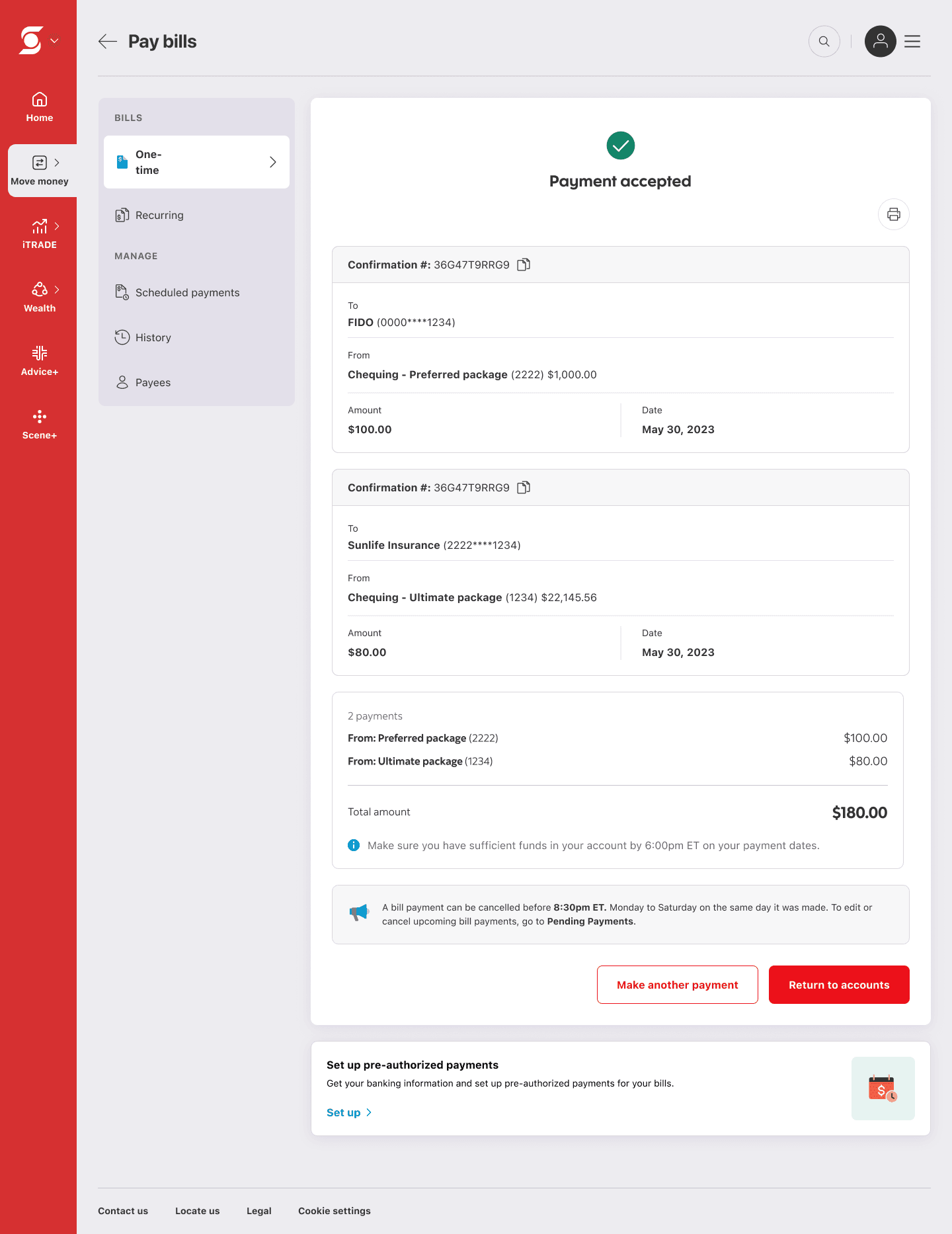Click the Set up pre-authorized payments heading
This screenshot has height=1234, width=952.
coord(413,1065)
